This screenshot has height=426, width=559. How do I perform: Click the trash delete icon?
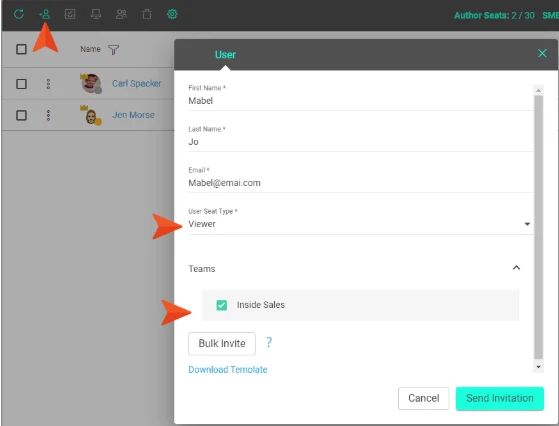pyautogui.click(x=147, y=14)
